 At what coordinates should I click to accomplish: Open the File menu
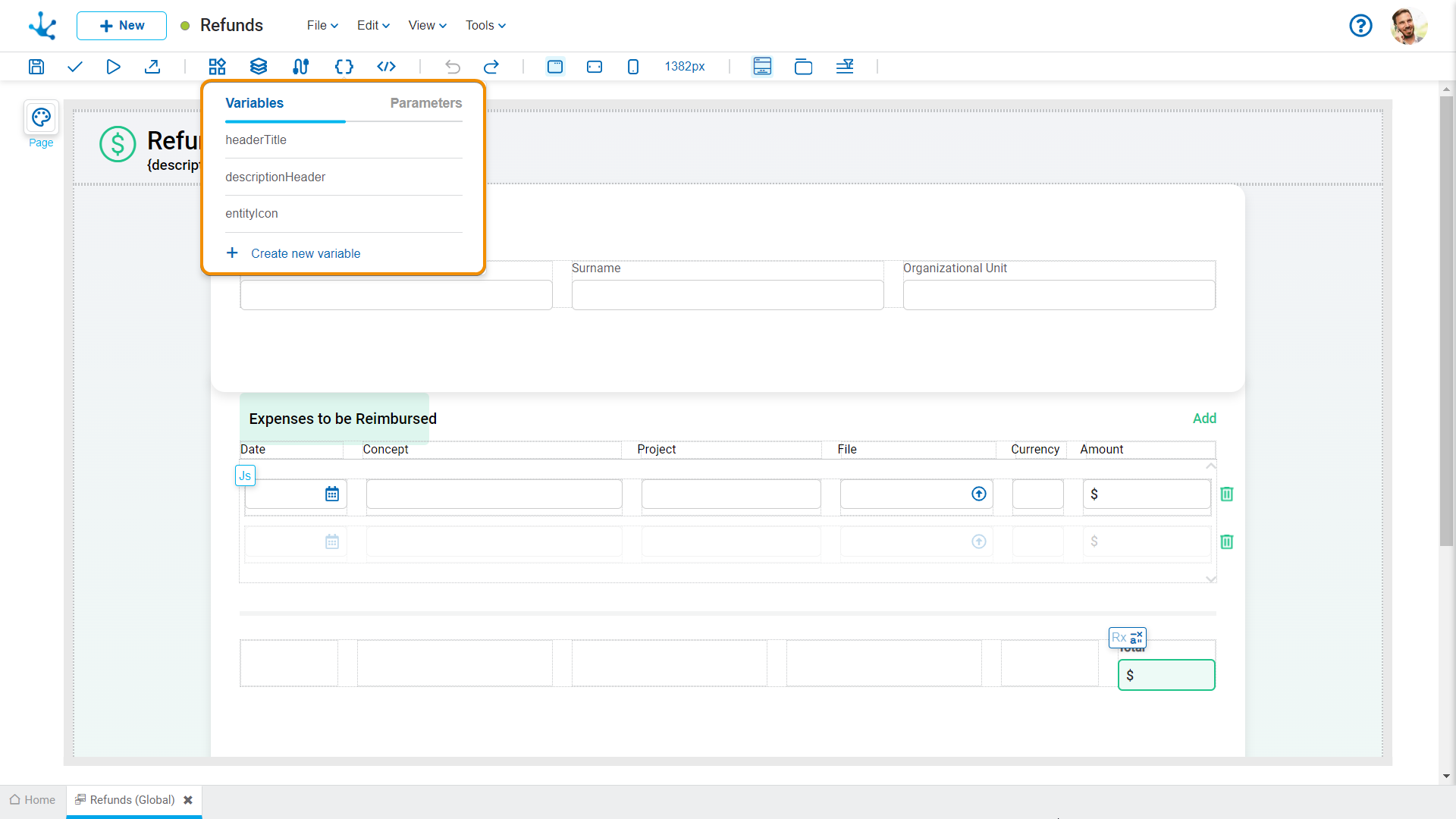point(319,25)
